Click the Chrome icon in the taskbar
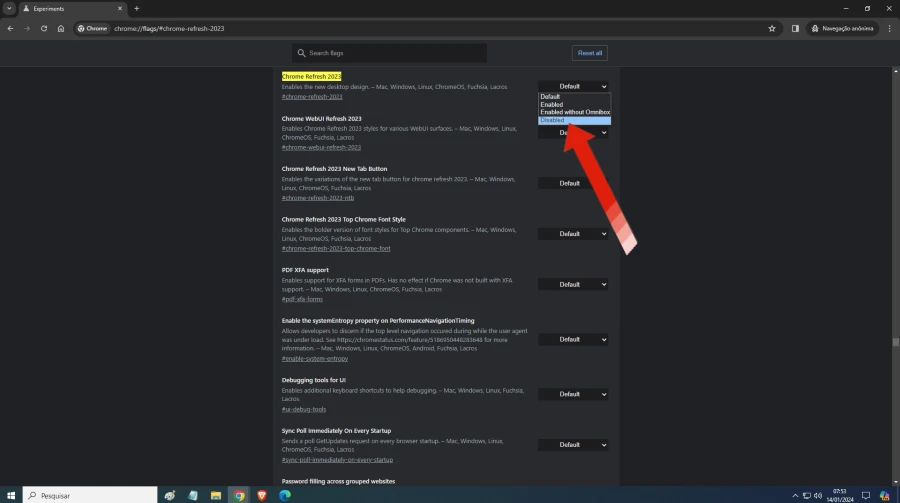The image size is (900, 503). (239, 495)
